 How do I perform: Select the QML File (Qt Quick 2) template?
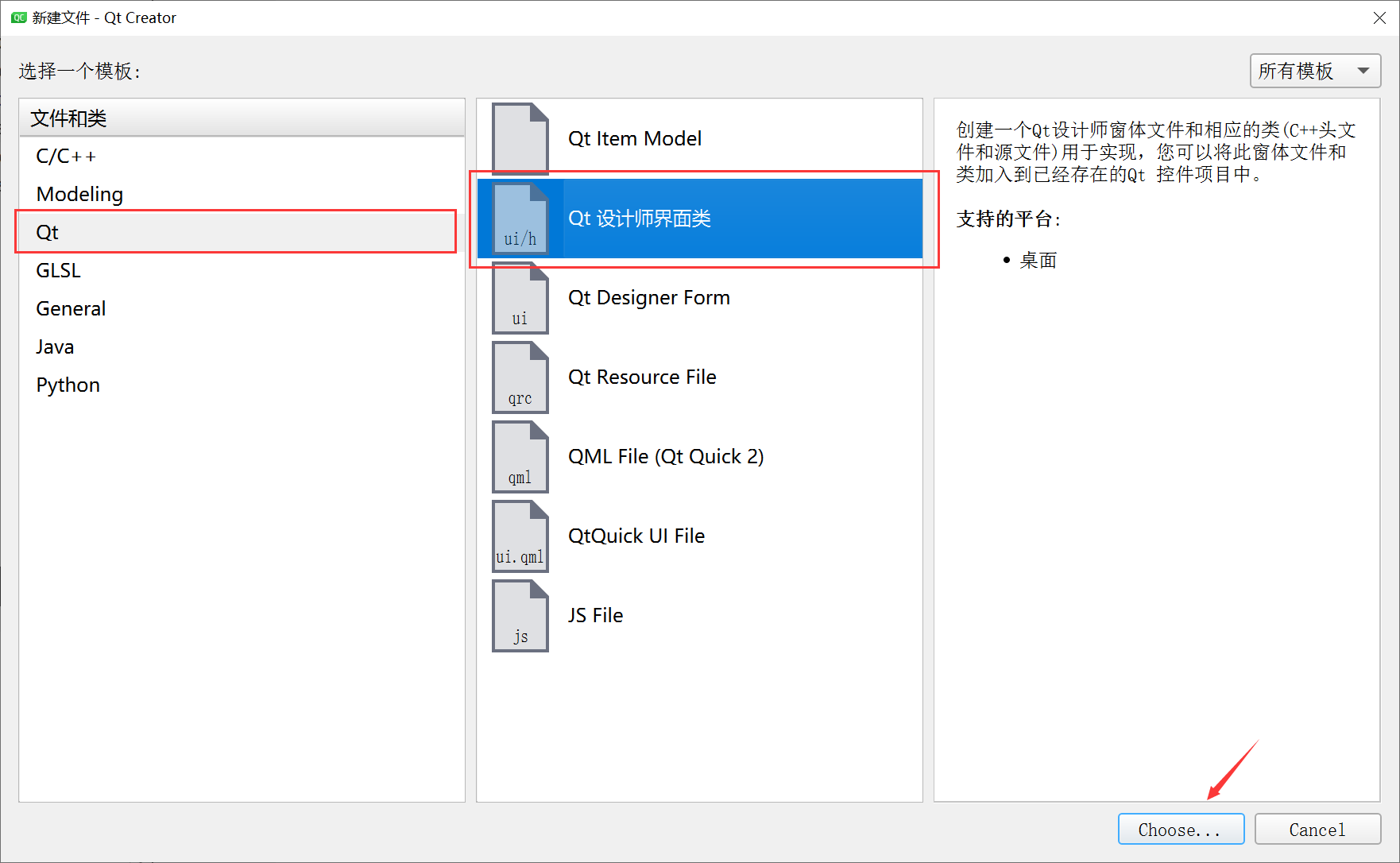[699, 456]
